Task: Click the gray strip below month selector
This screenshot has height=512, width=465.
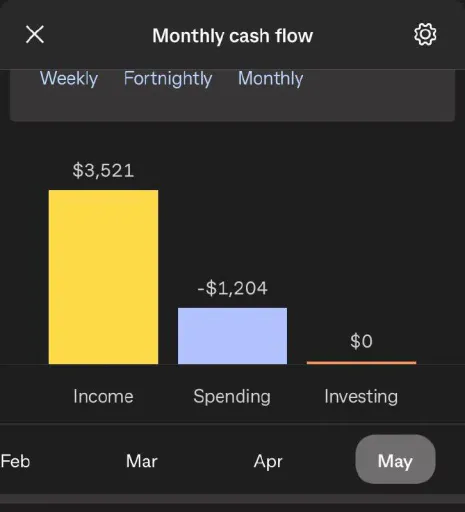Action: [232, 499]
